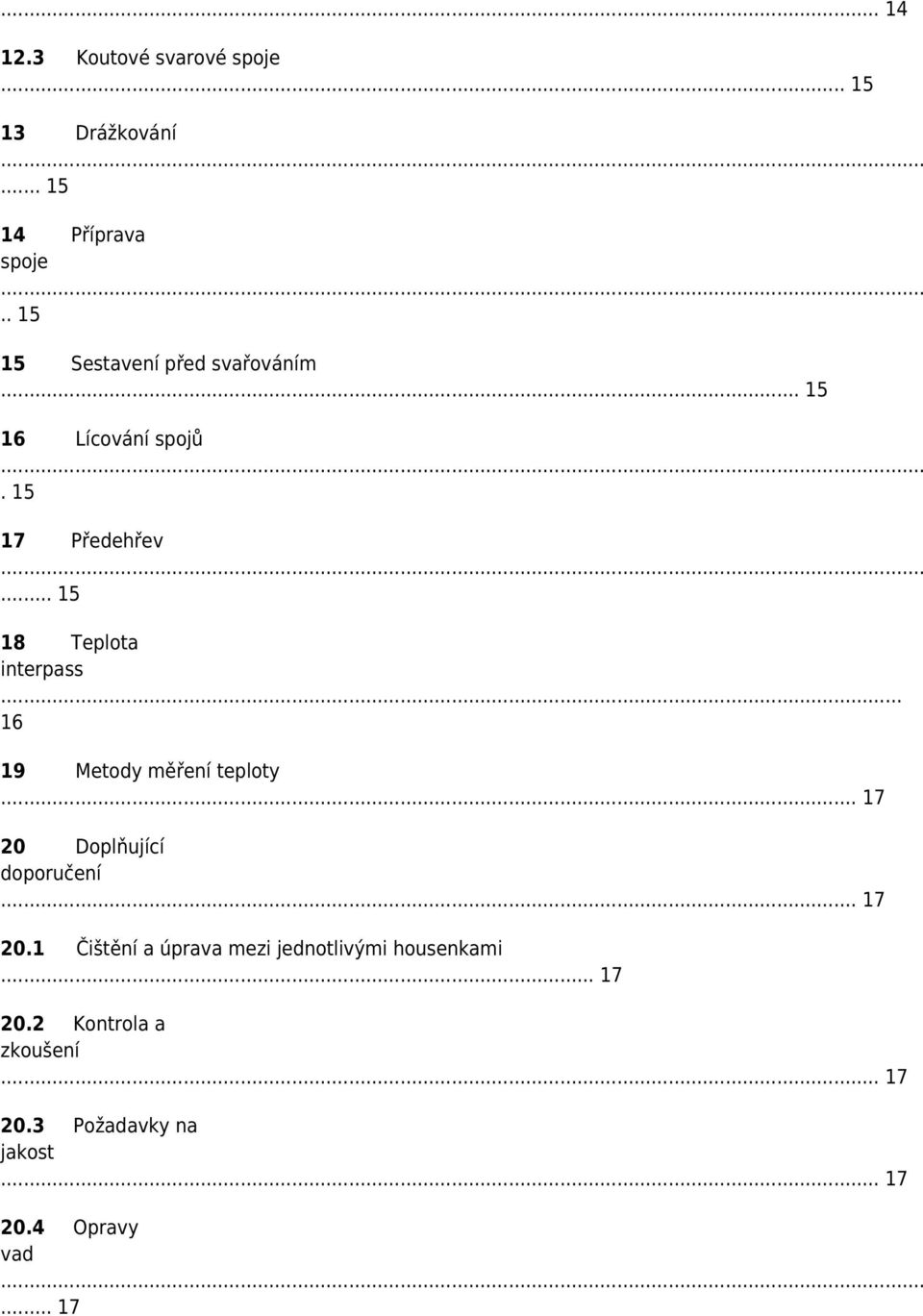The image size is (923, 1316).
Task: Click page 17 below Kontrola a zkoušení
Action: tap(896, 1077)
